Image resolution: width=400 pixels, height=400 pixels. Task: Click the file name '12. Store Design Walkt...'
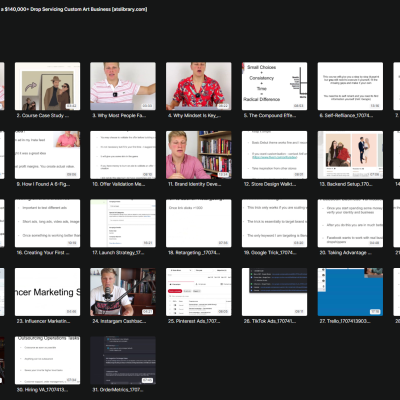270,184
